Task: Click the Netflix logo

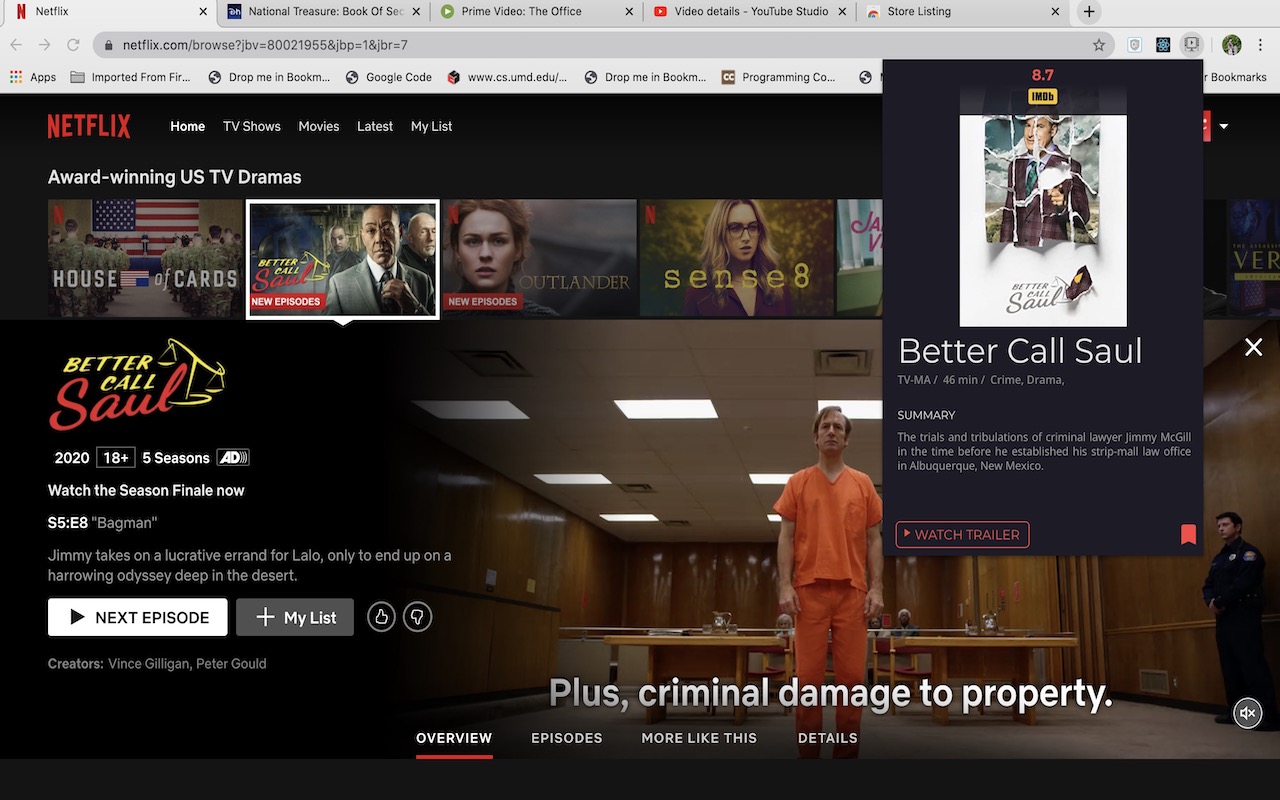Action: (89, 126)
